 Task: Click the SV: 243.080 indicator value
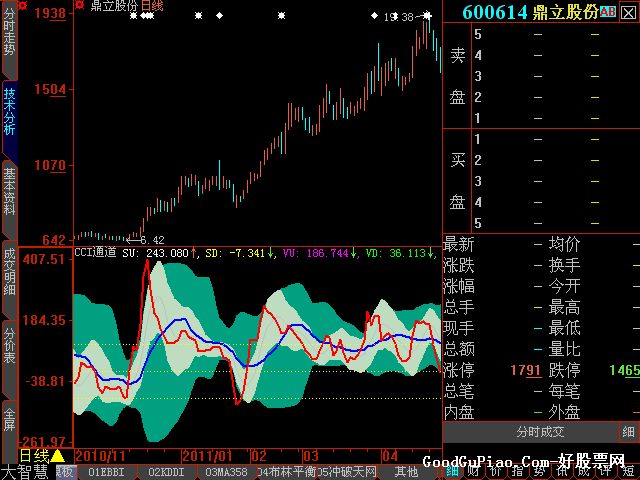156,253
